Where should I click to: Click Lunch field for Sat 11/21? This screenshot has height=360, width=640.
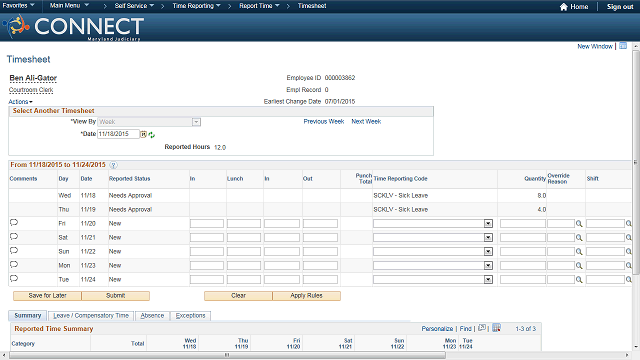244,238
